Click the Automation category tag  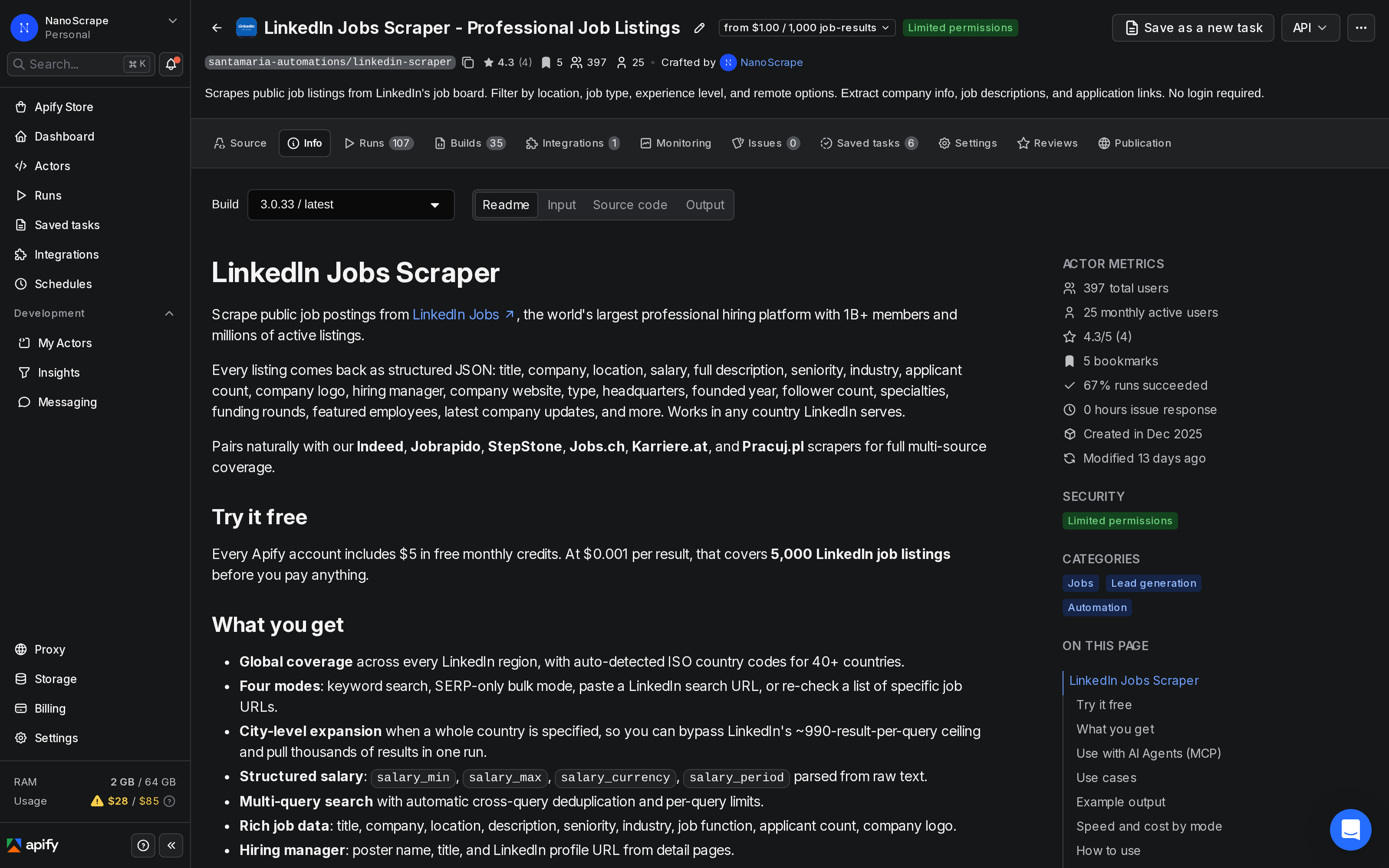pos(1097,607)
